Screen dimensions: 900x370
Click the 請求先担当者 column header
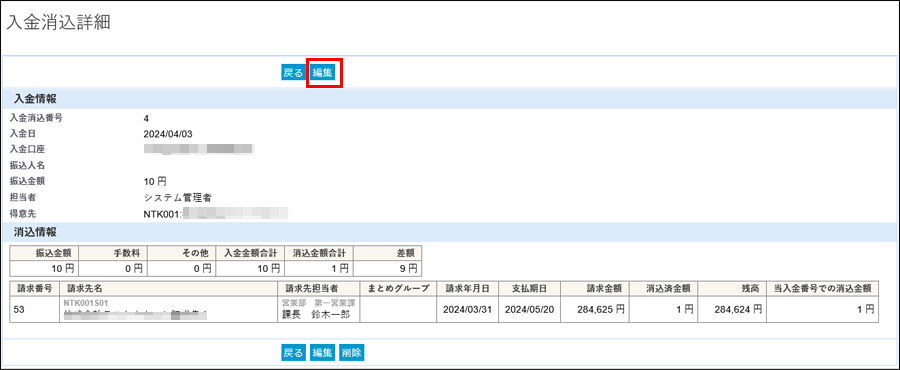point(319,289)
